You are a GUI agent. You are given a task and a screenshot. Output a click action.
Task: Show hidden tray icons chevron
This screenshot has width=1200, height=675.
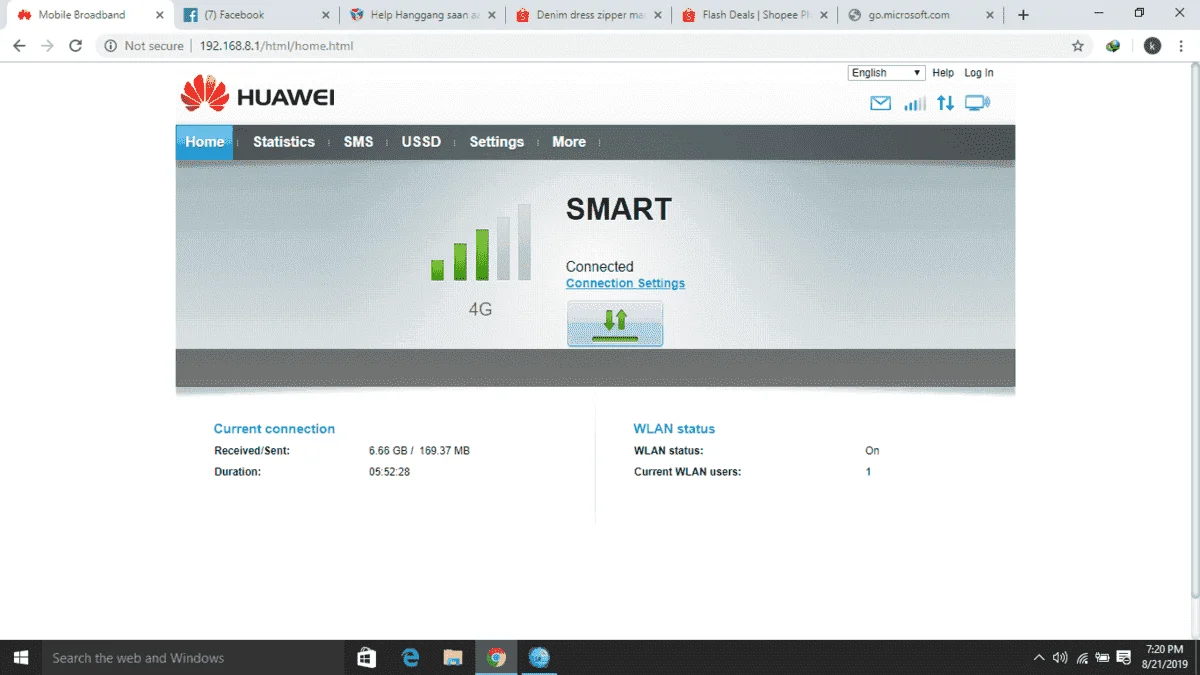point(1039,658)
